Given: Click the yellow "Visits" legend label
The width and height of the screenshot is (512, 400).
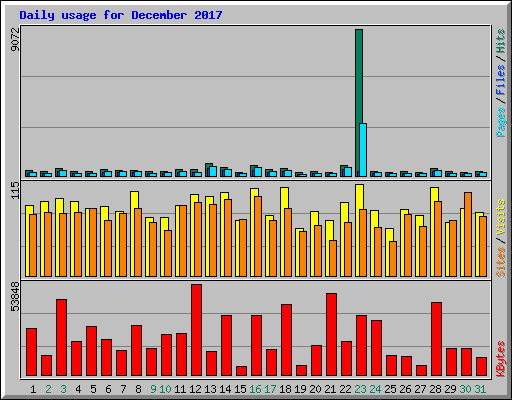Looking at the screenshot, I should click(x=501, y=217).
